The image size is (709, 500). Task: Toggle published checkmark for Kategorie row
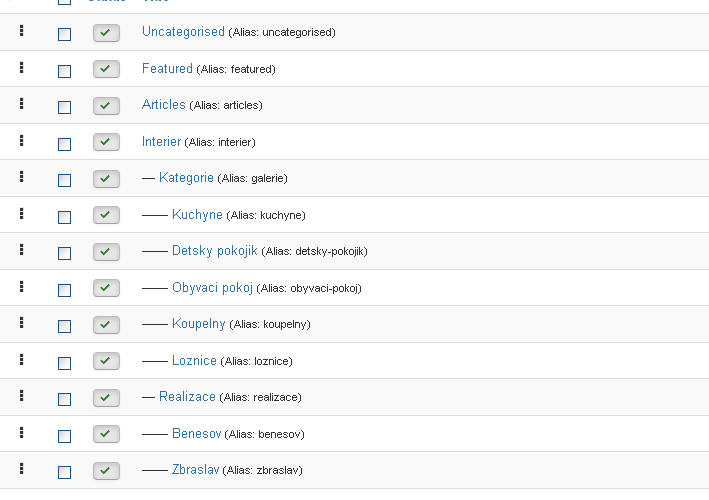[x=106, y=179]
